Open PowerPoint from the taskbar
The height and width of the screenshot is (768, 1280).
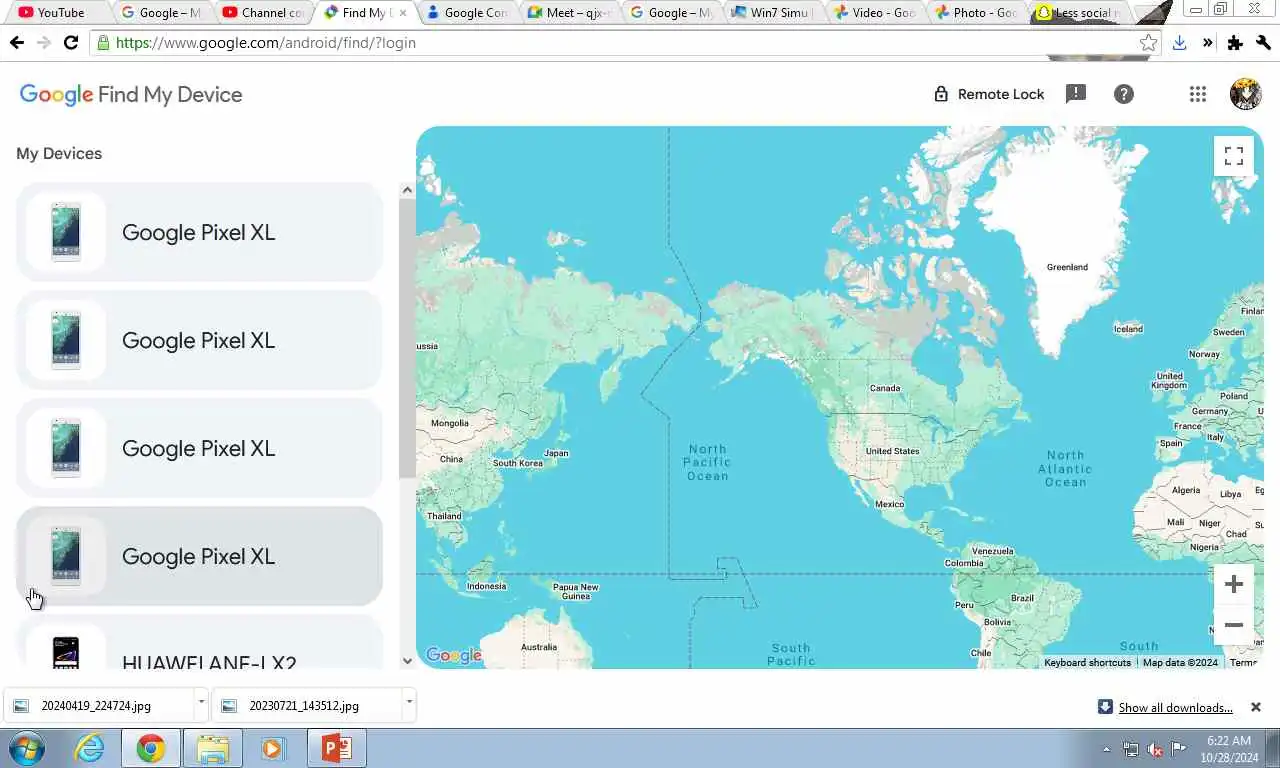336,748
